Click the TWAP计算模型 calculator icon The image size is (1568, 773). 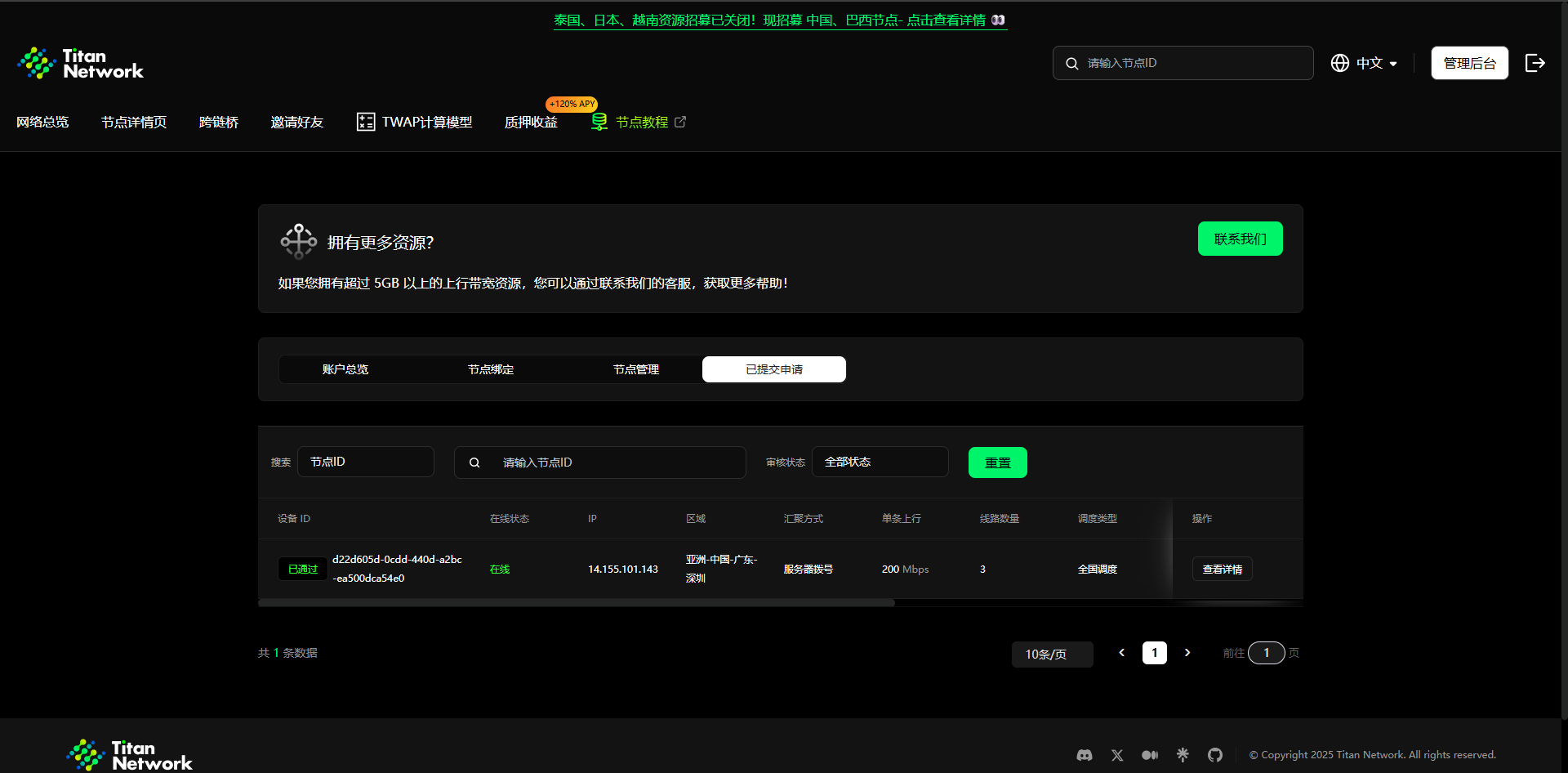click(366, 122)
